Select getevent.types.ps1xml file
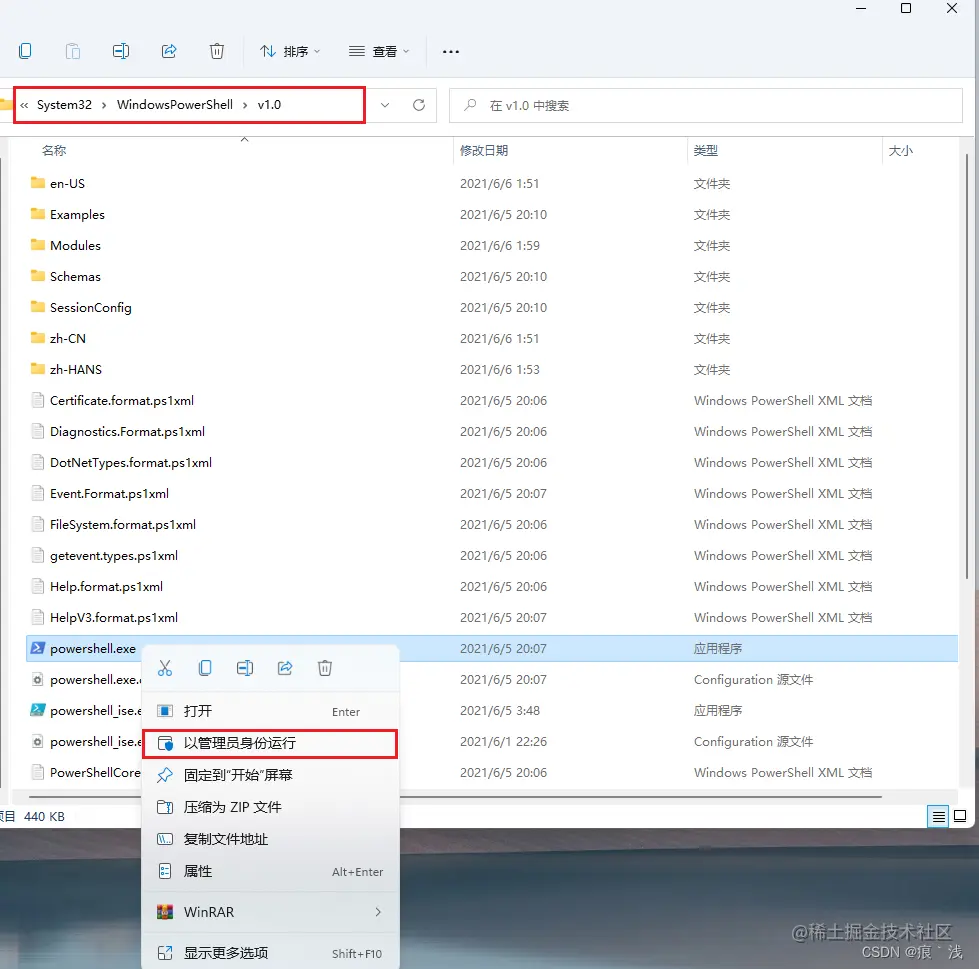 pos(114,556)
